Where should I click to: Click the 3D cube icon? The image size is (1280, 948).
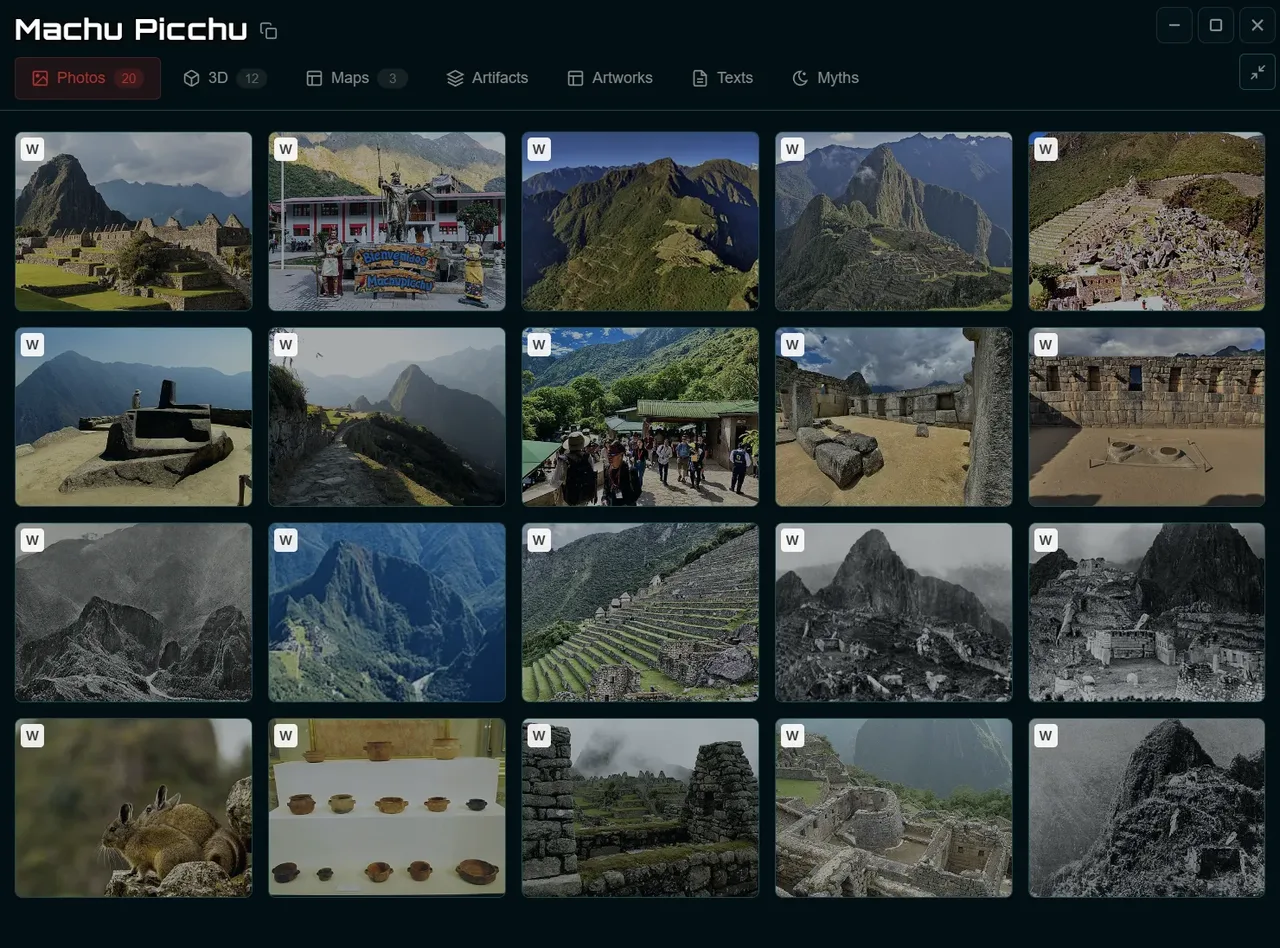pyautogui.click(x=190, y=77)
